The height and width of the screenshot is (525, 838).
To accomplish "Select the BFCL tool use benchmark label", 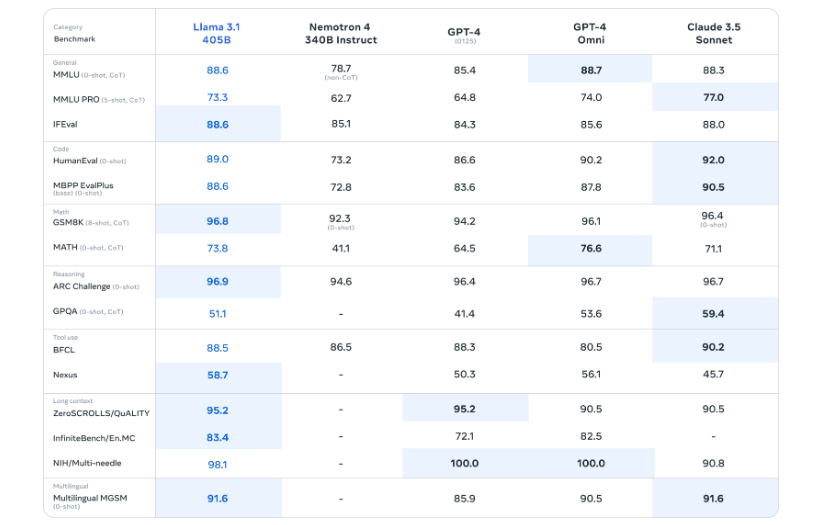I will click(x=64, y=350).
